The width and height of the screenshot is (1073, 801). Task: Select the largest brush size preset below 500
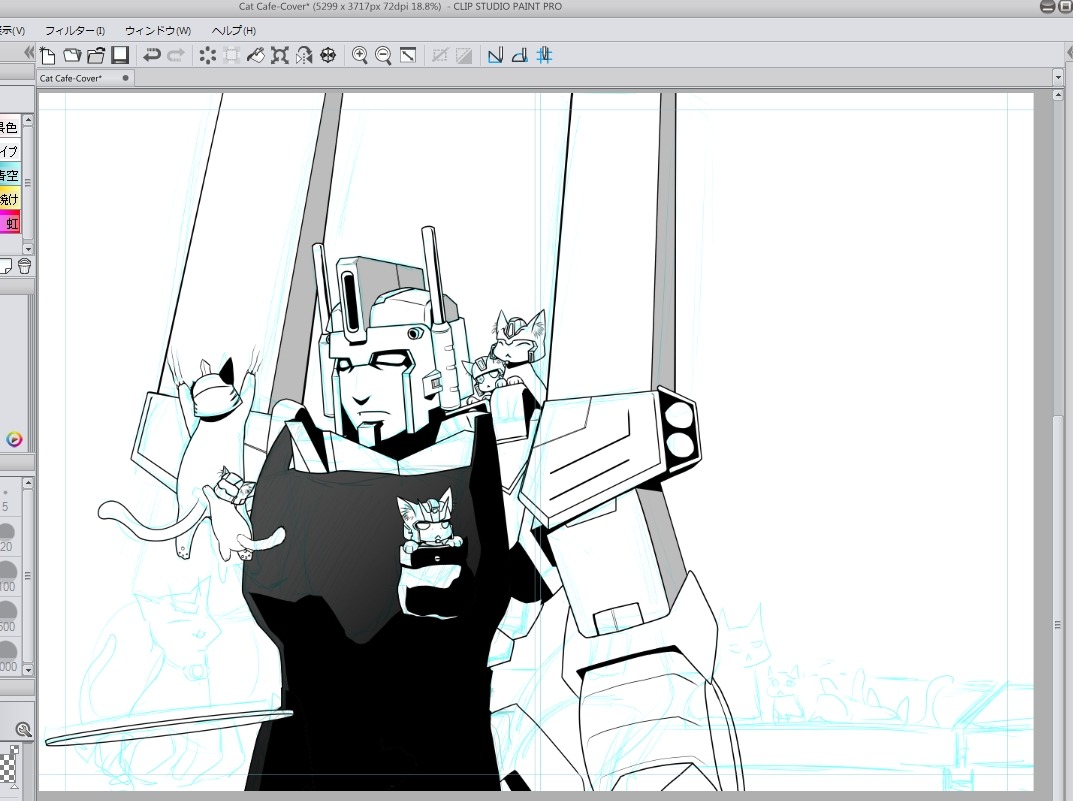[8, 658]
